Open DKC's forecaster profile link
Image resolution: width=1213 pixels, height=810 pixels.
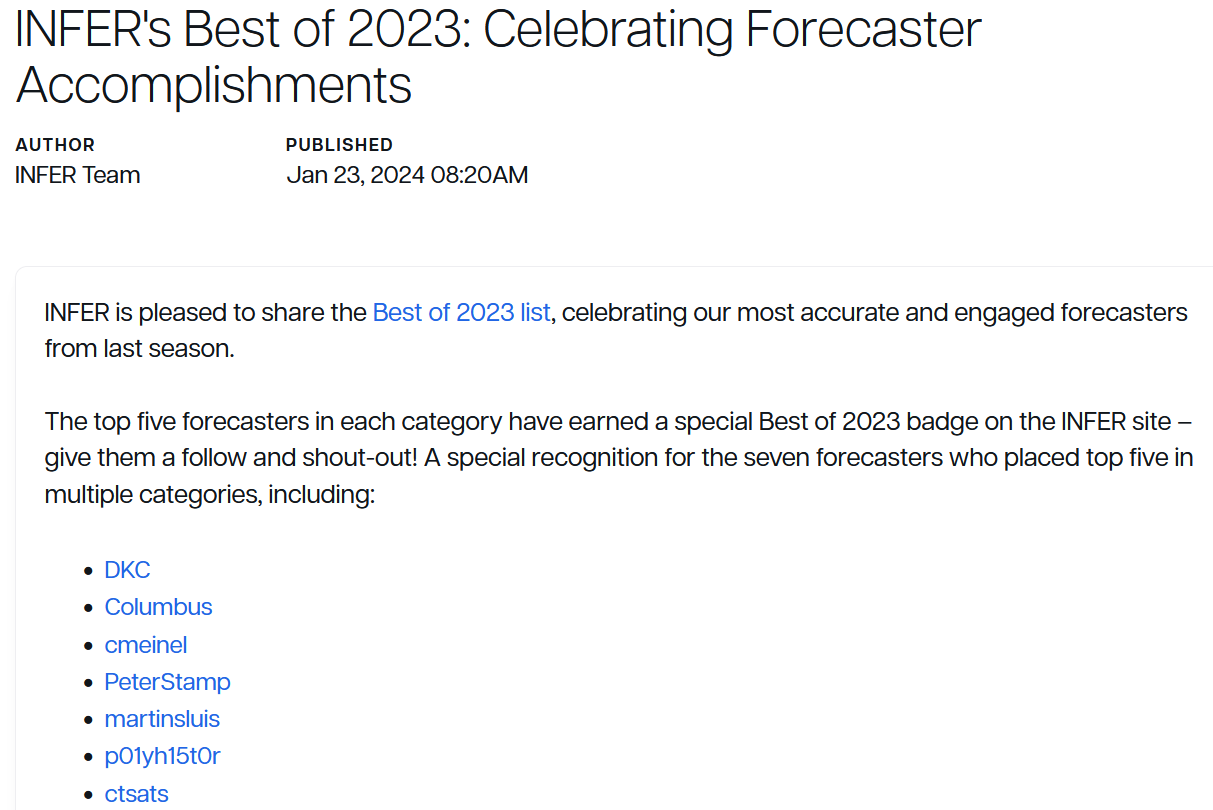pyautogui.click(x=127, y=570)
